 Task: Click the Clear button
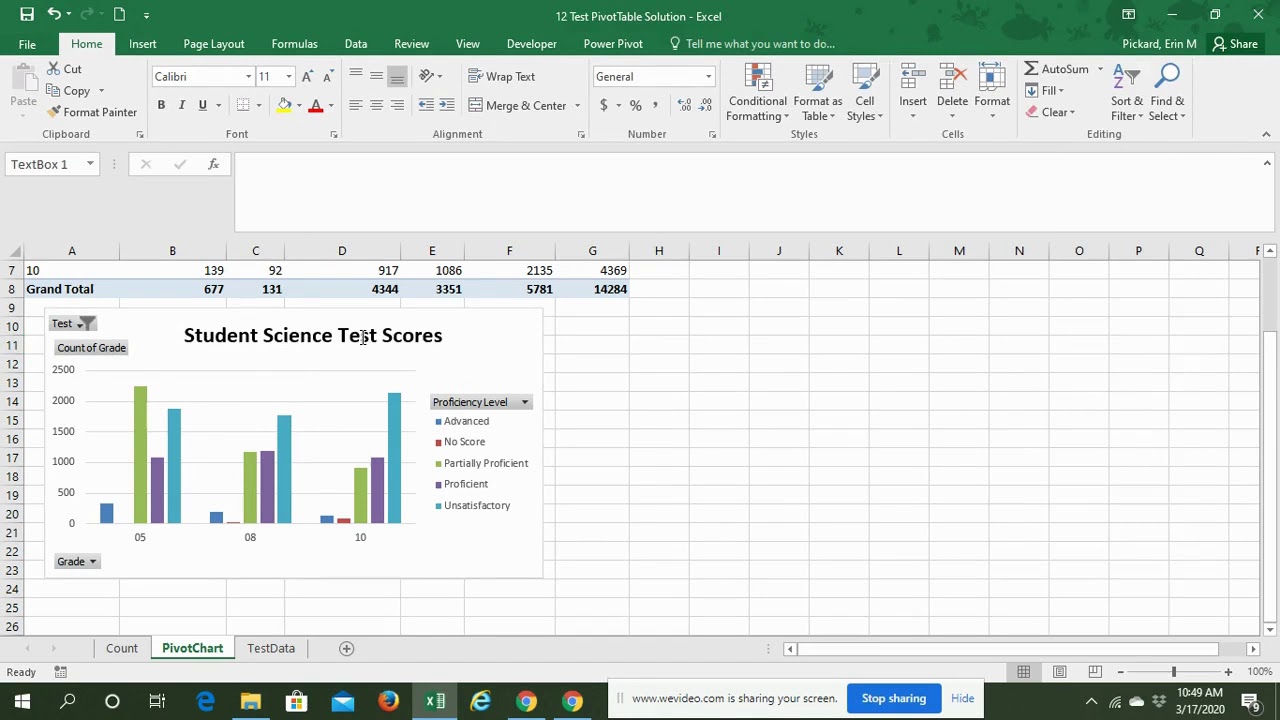(x=1050, y=112)
